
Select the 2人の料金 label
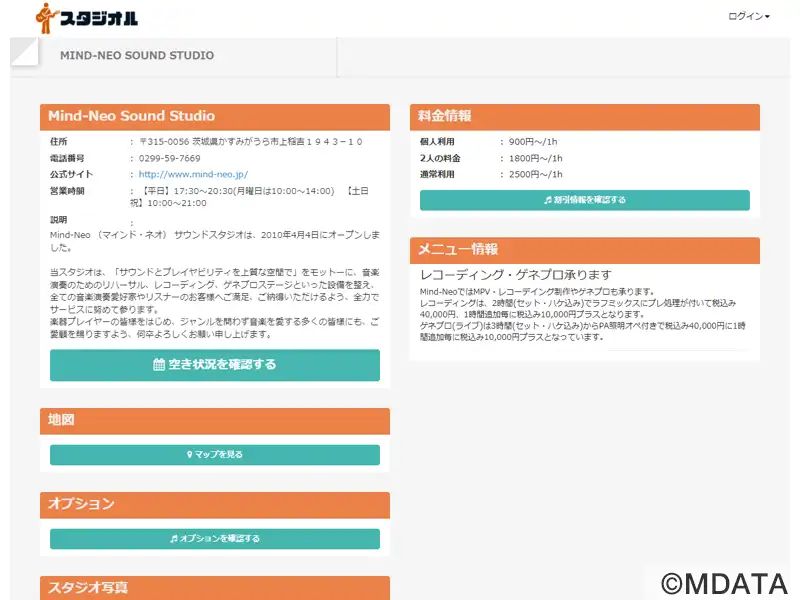point(440,159)
